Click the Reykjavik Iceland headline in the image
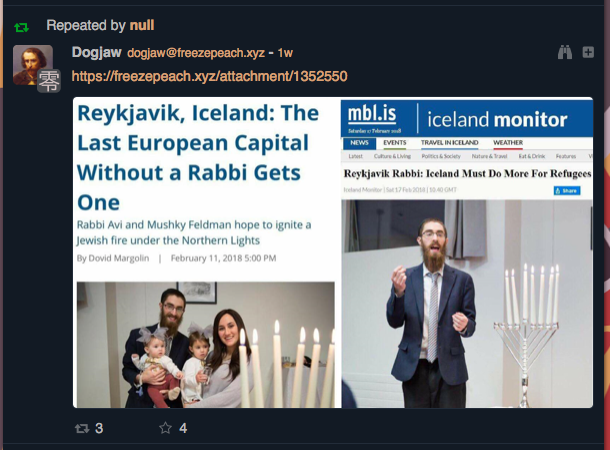Viewport: 610px width, 450px height. 198,158
